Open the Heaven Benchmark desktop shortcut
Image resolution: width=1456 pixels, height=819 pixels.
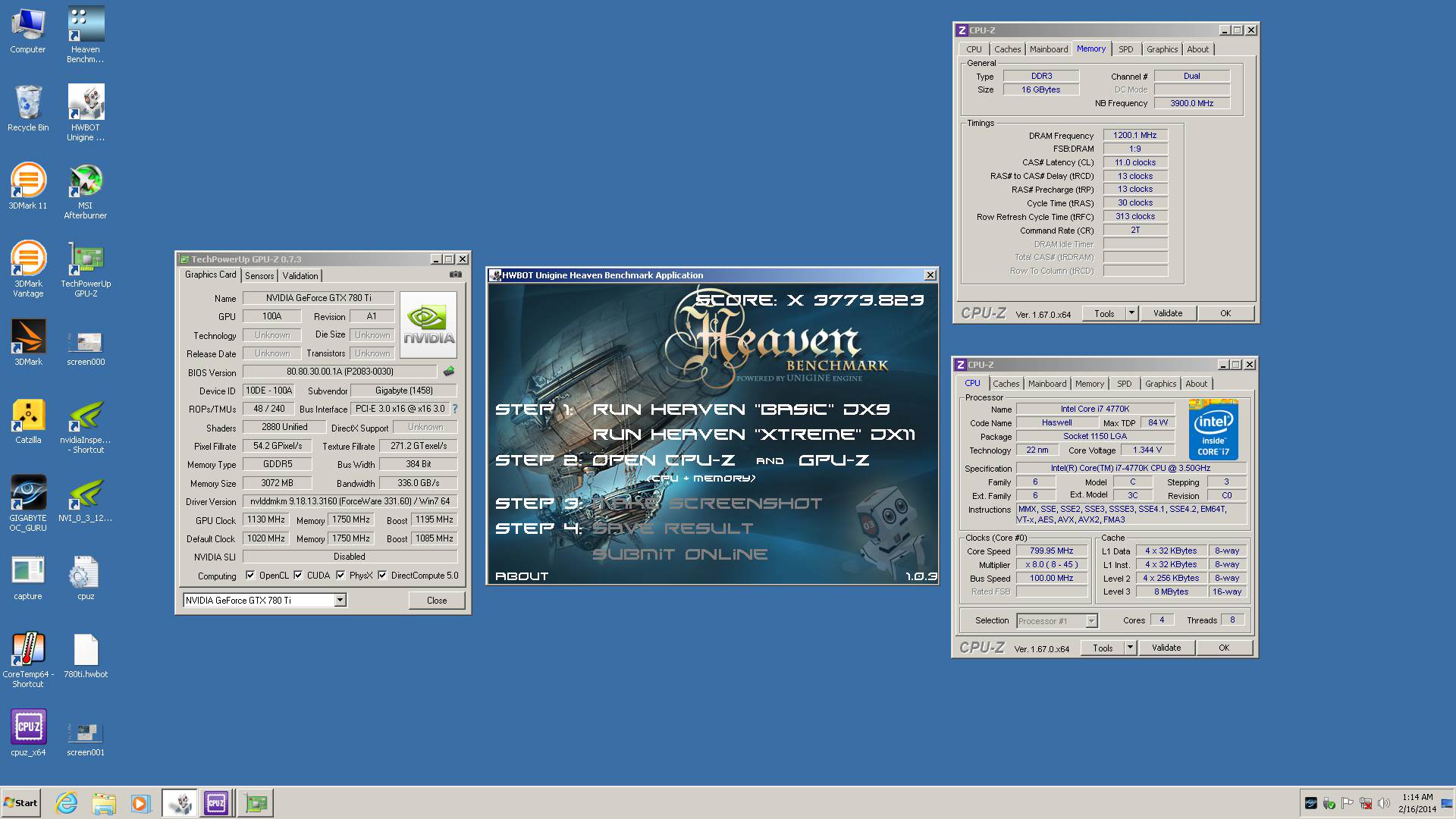(86, 34)
